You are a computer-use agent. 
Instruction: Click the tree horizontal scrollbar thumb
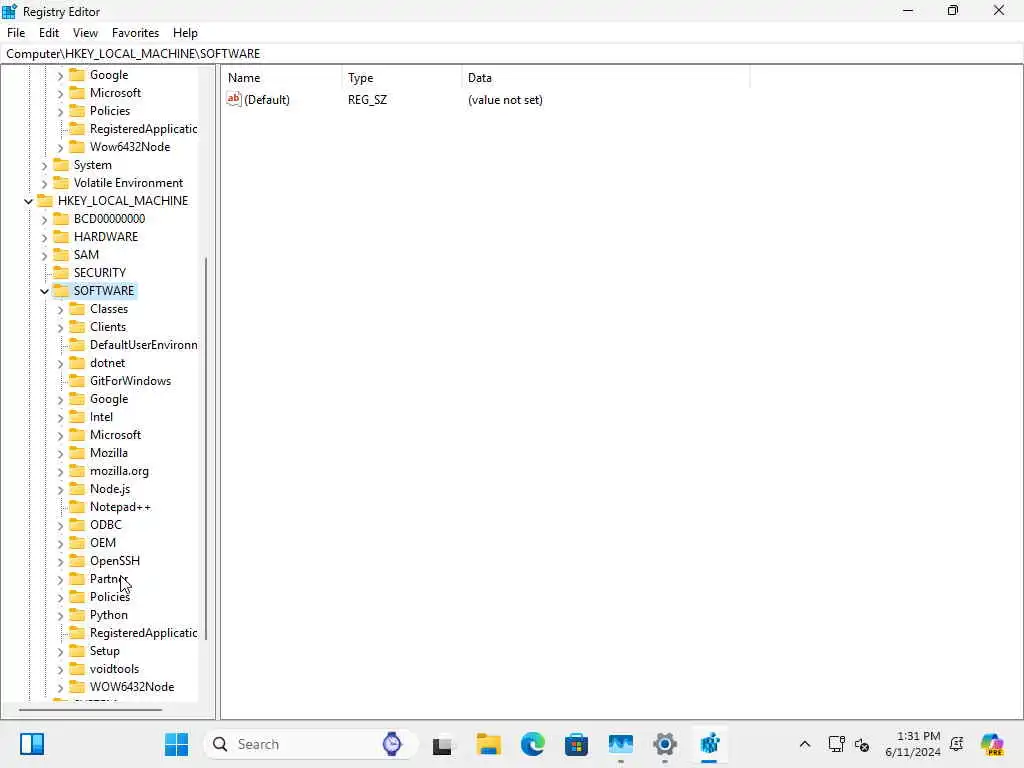(x=90, y=710)
